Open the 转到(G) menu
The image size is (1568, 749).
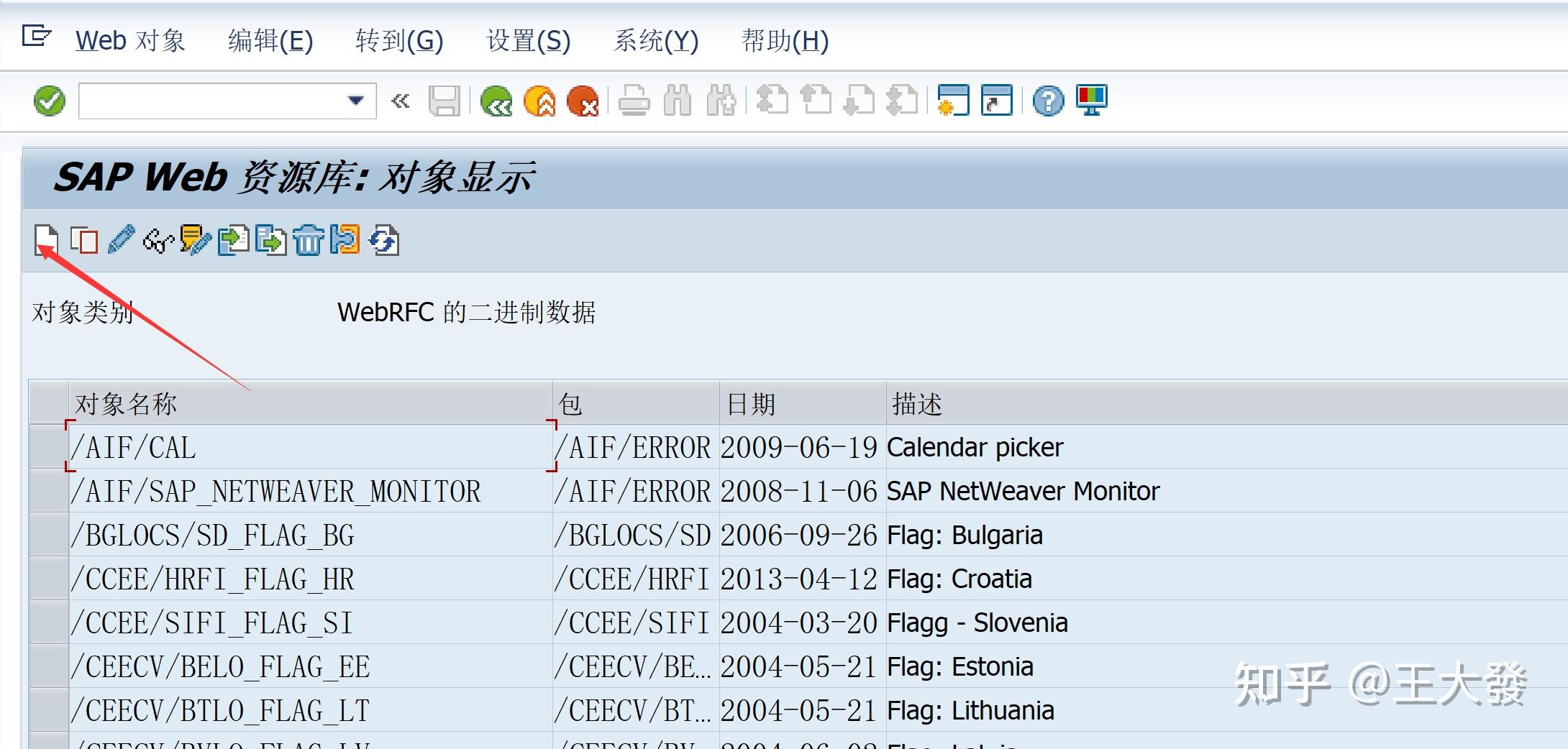coord(398,41)
